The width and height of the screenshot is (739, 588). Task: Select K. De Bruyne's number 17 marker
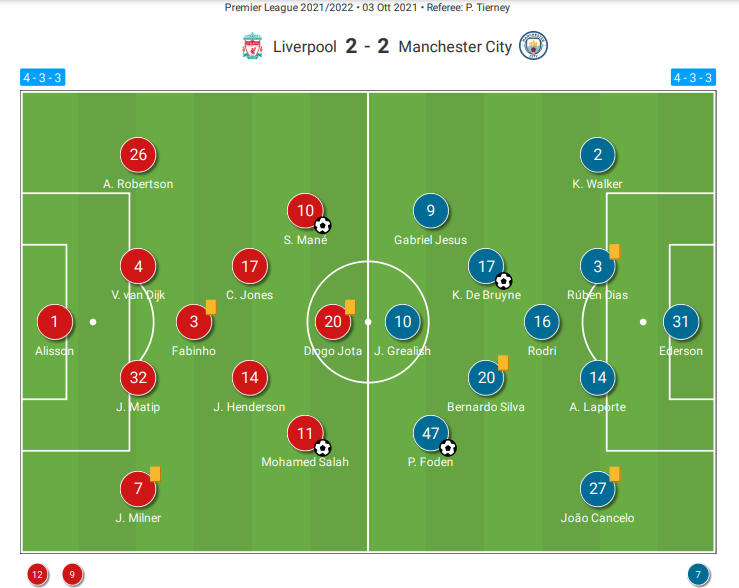click(x=486, y=266)
